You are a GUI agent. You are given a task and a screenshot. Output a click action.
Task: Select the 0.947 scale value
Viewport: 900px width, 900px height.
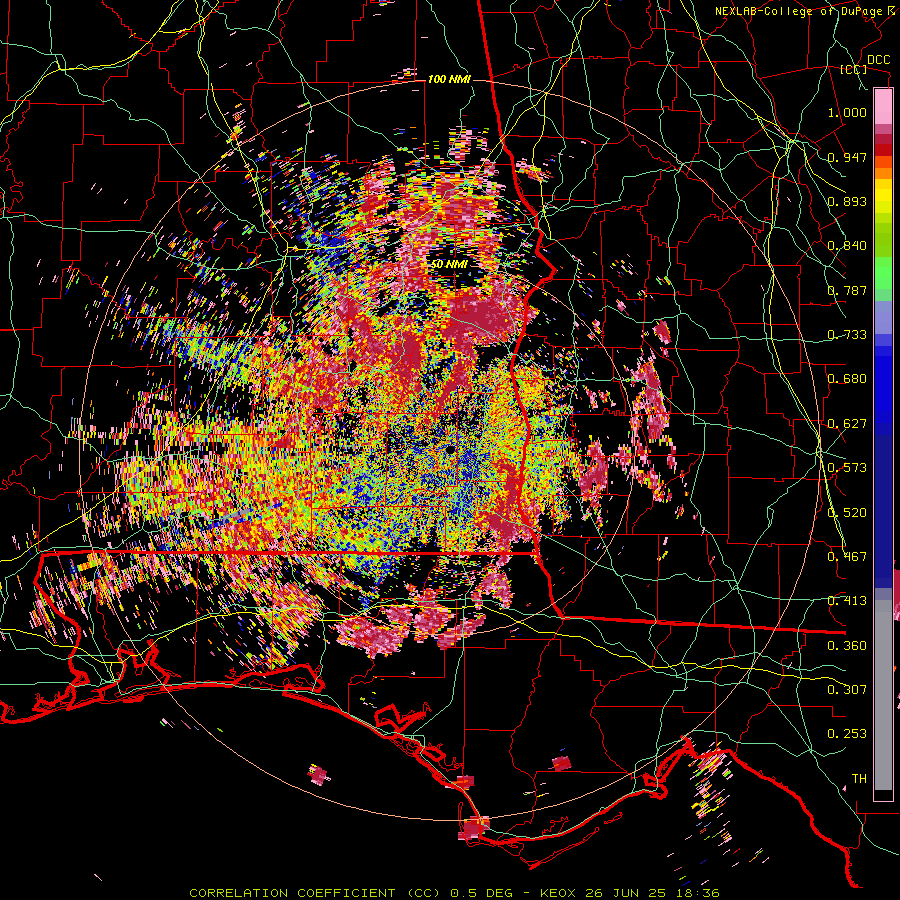pyautogui.click(x=847, y=157)
